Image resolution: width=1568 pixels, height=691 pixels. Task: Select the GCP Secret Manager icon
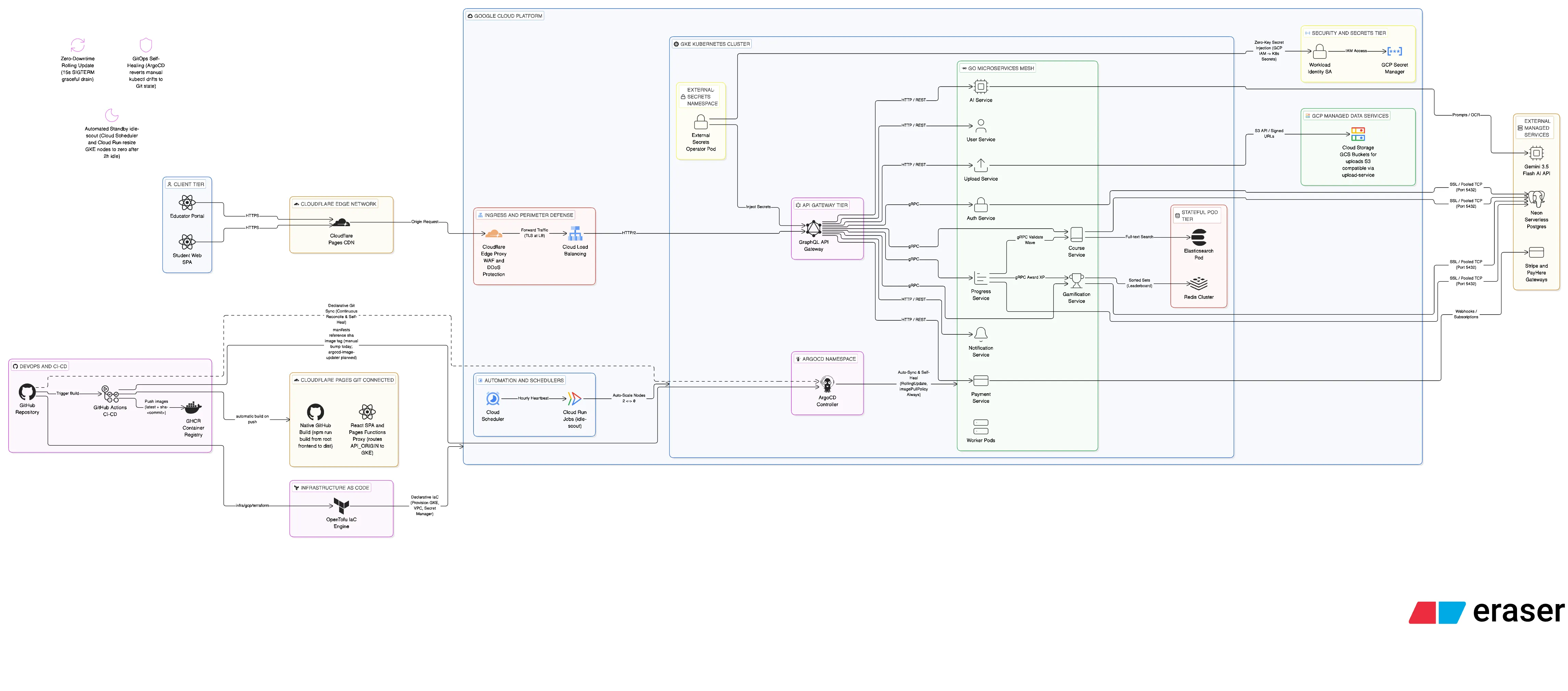coord(1395,52)
